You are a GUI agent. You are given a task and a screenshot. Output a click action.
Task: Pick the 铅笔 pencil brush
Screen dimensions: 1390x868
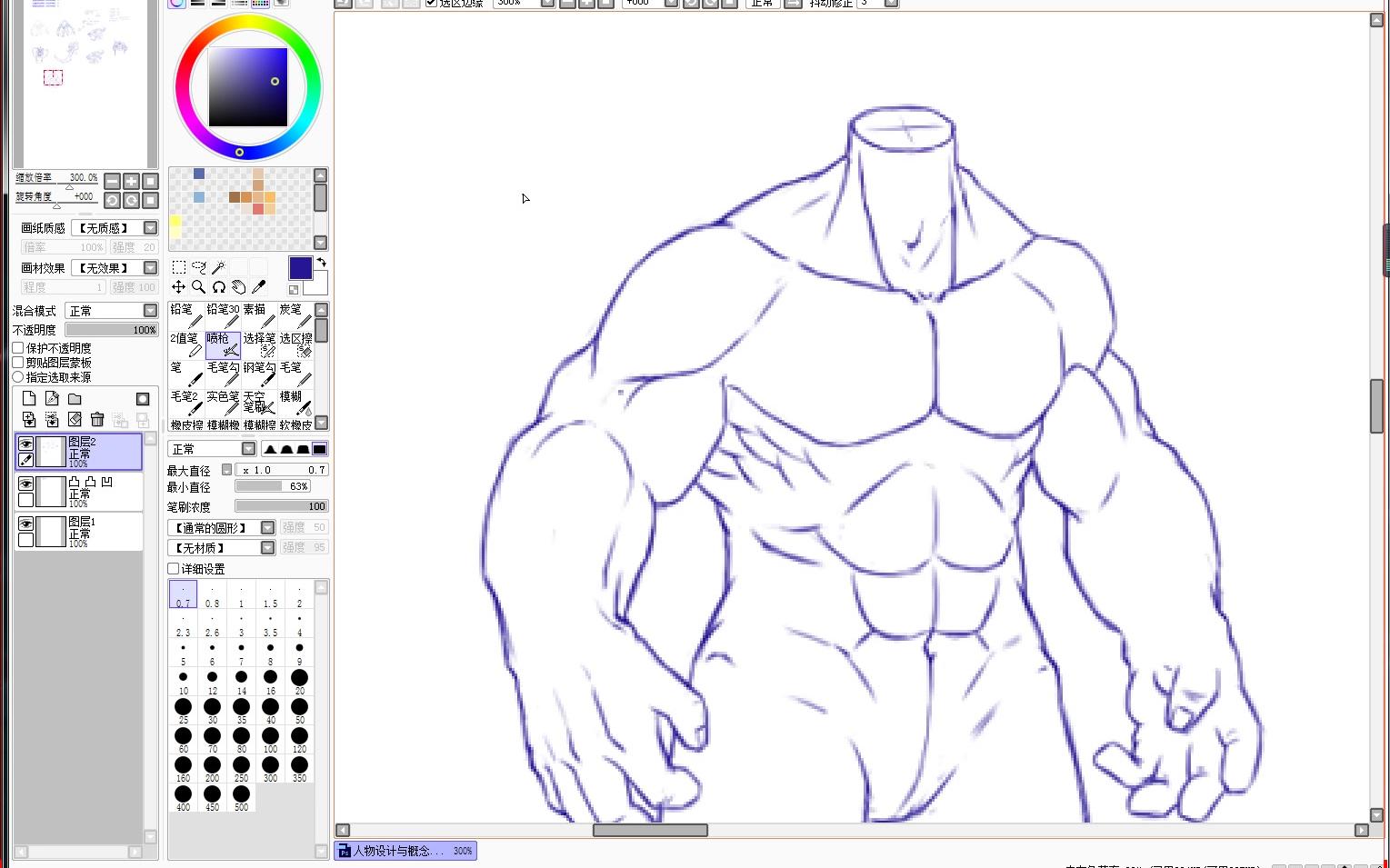tap(186, 316)
